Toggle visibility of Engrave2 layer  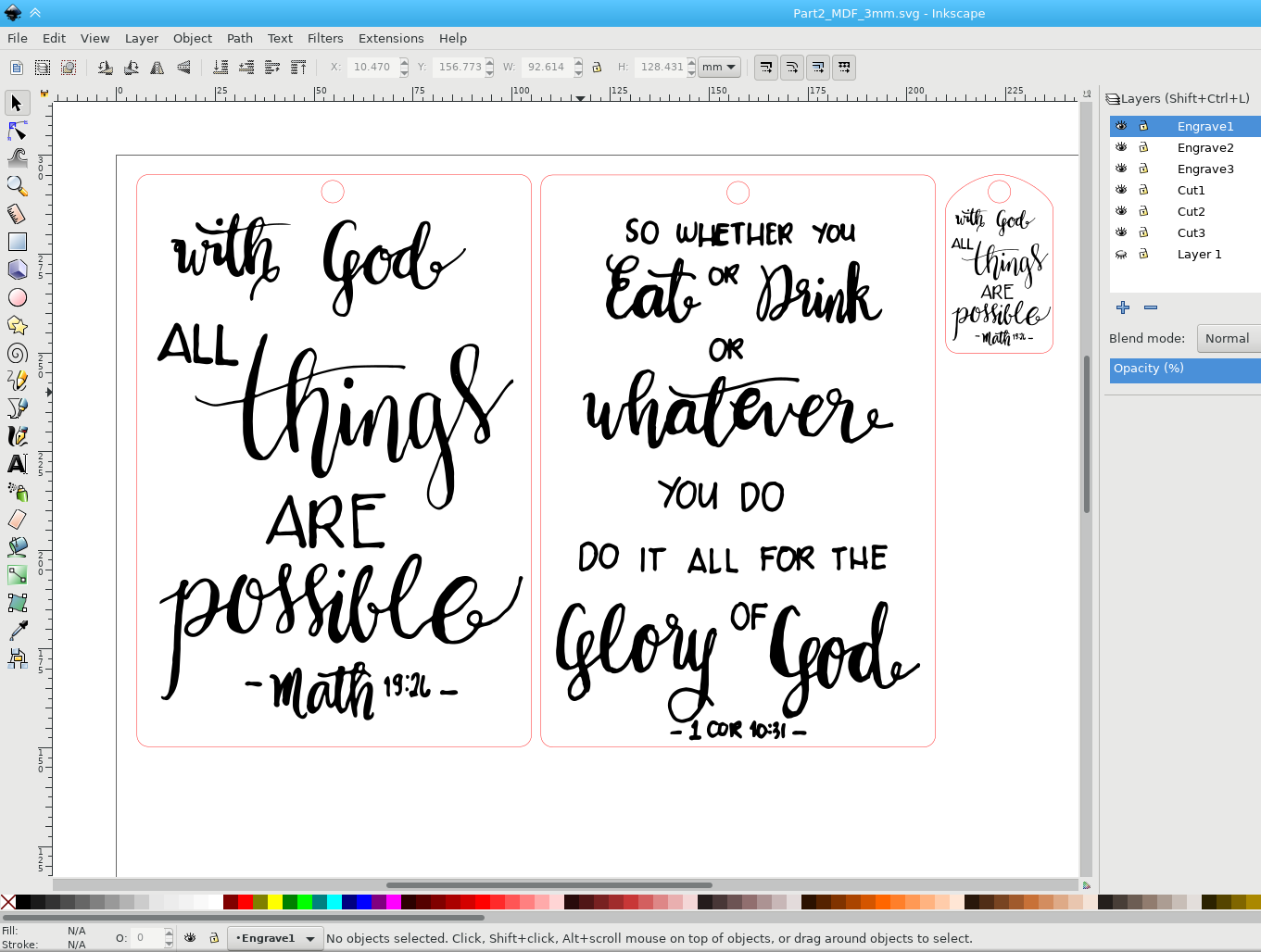[1121, 147]
